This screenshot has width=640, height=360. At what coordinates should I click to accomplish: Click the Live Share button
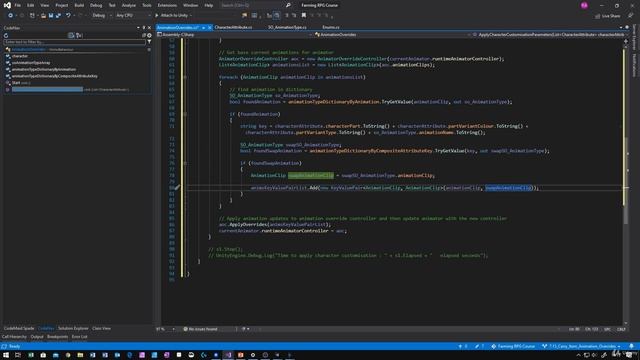(x=607, y=16)
